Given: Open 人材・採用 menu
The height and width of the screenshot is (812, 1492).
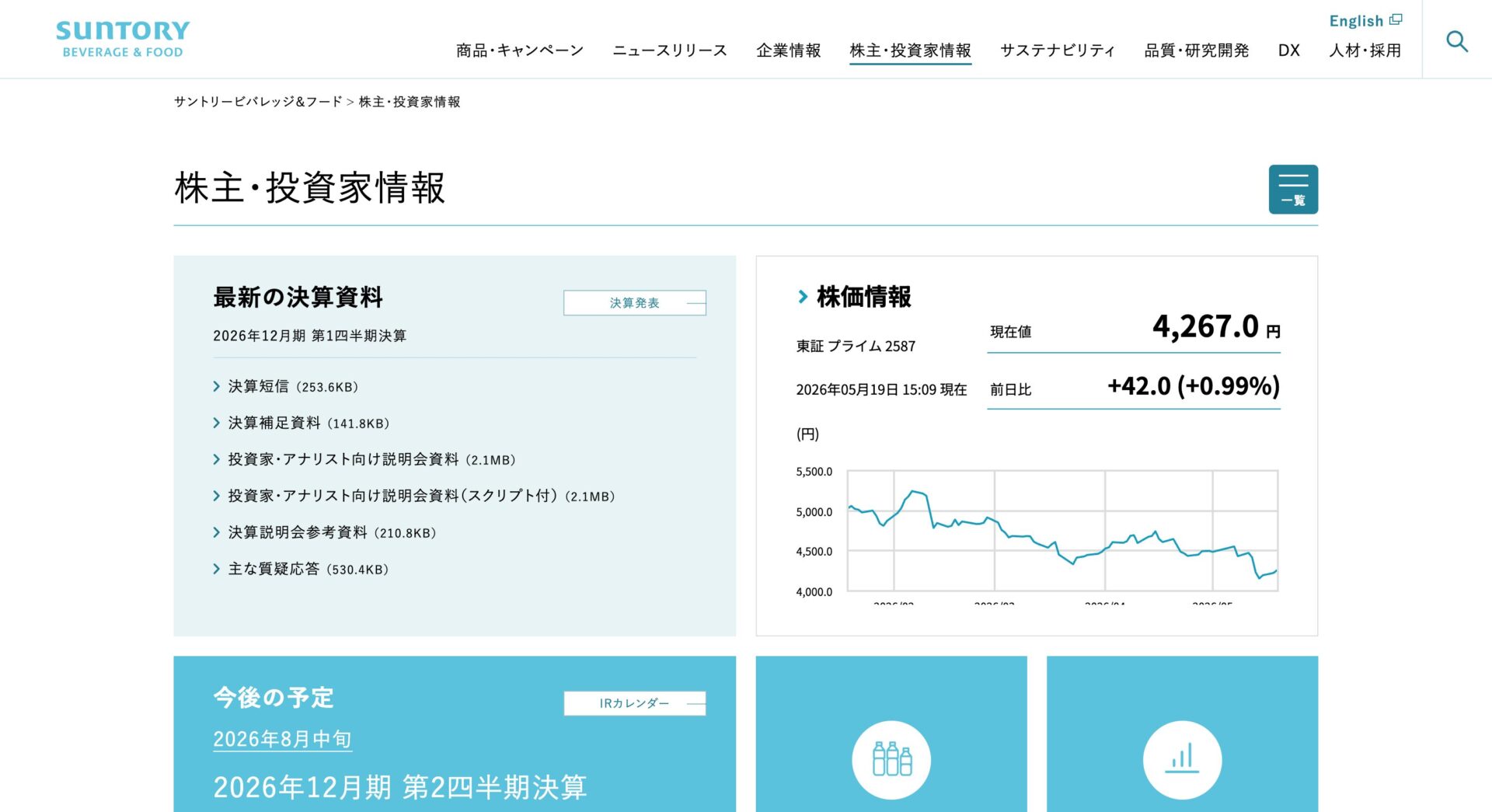Looking at the screenshot, I should pyautogui.click(x=1365, y=51).
